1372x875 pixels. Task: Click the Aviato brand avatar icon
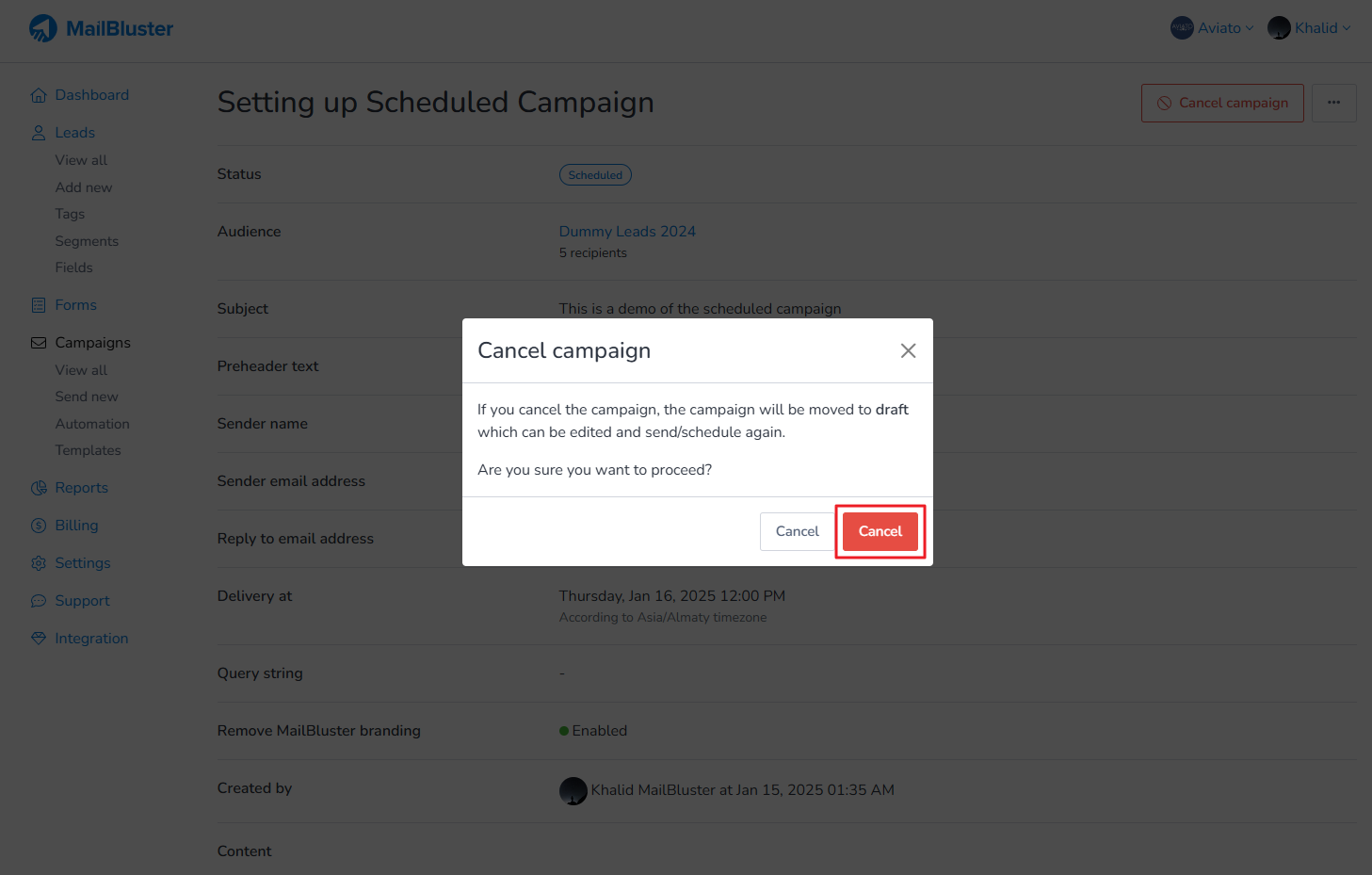[x=1182, y=28]
